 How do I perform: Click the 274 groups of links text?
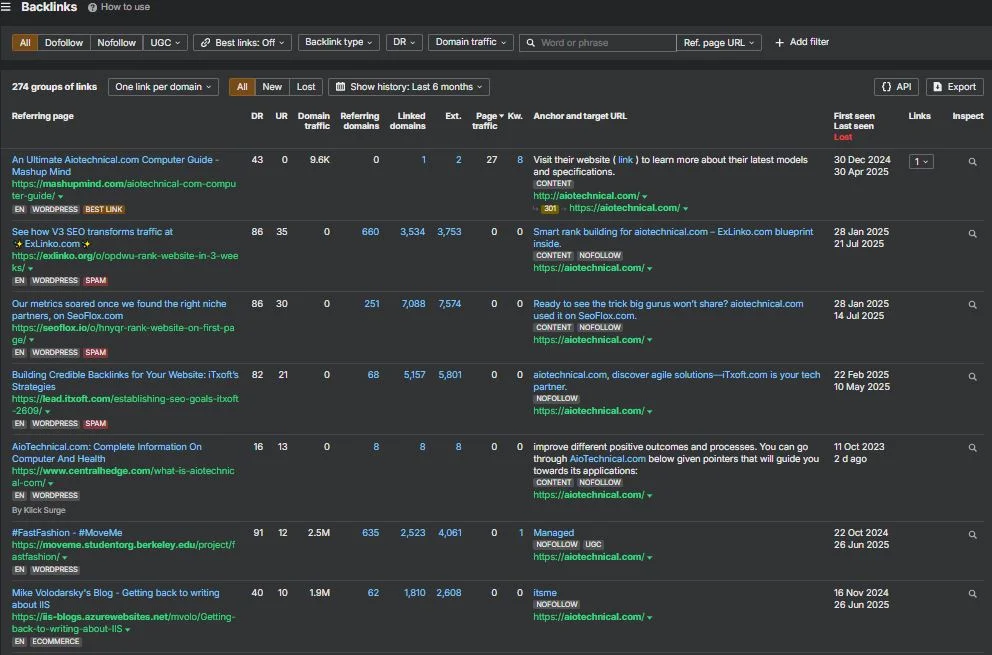pyautogui.click(x=54, y=87)
